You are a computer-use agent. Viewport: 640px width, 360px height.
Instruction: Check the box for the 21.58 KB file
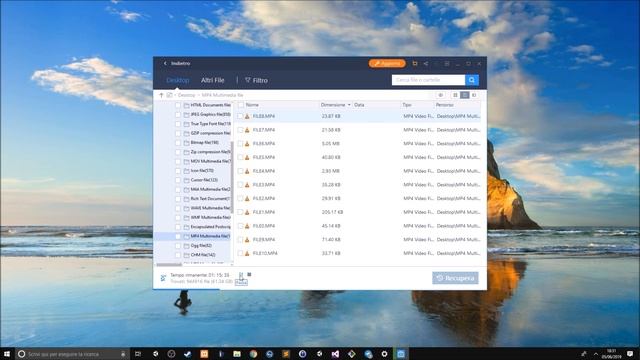pyautogui.click(x=240, y=130)
